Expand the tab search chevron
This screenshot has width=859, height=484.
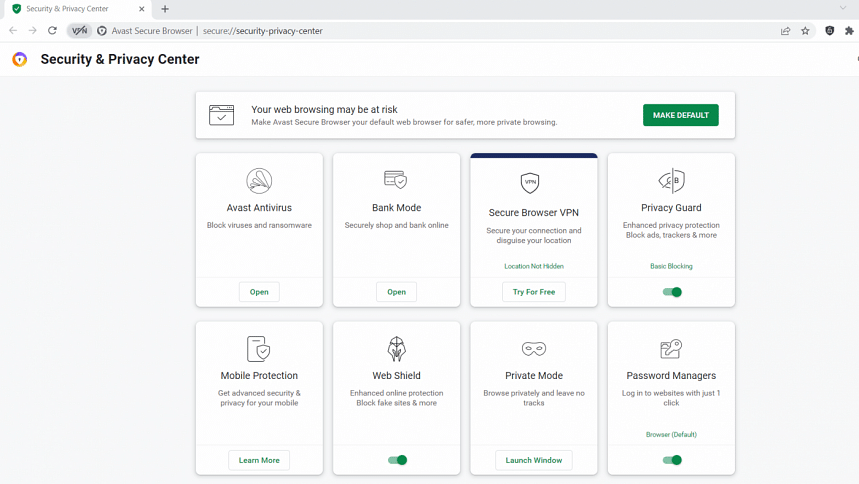point(842,9)
